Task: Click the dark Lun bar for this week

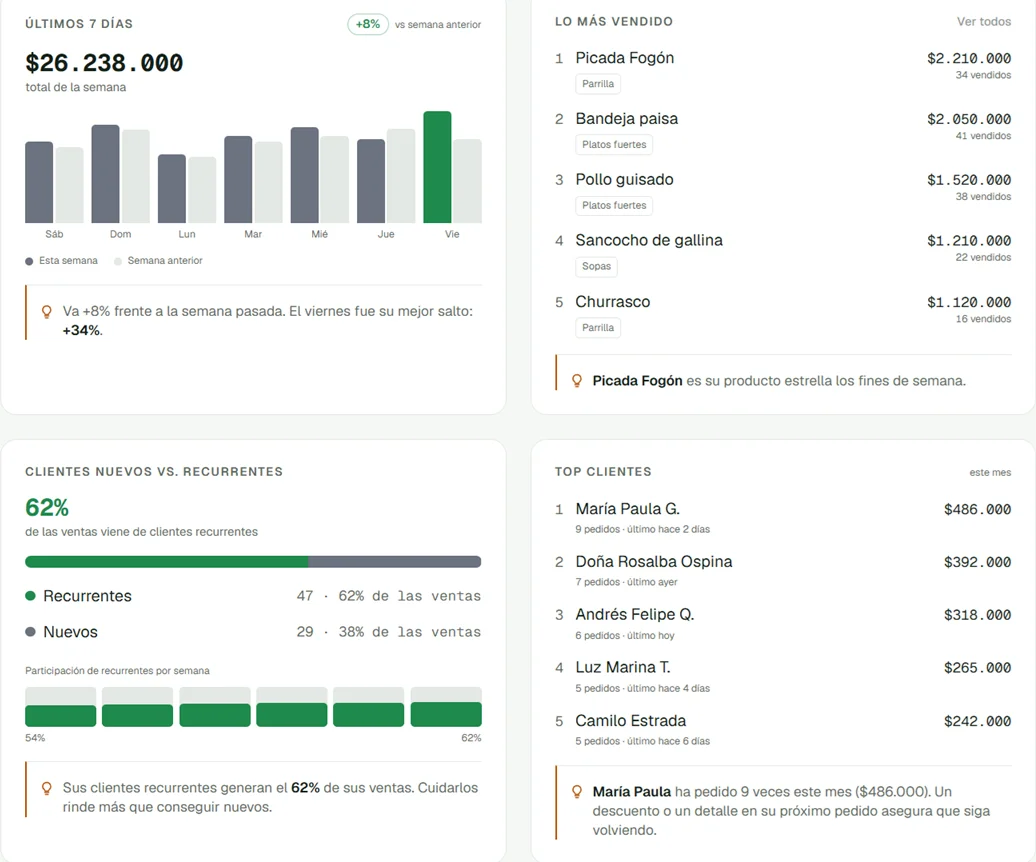Action: pyautogui.click(x=172, y=189)
